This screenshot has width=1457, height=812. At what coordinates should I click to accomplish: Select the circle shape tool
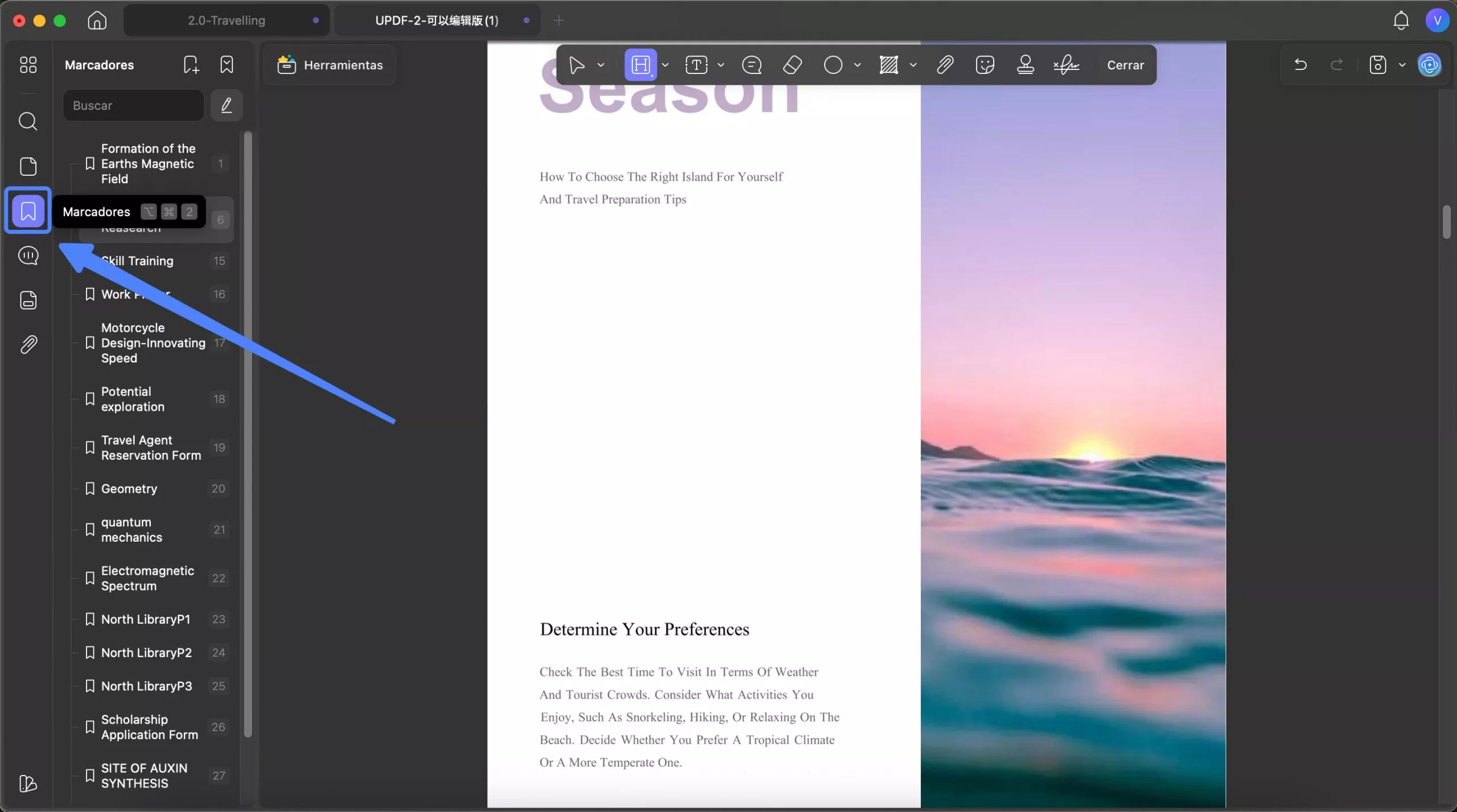click(833, 65)
